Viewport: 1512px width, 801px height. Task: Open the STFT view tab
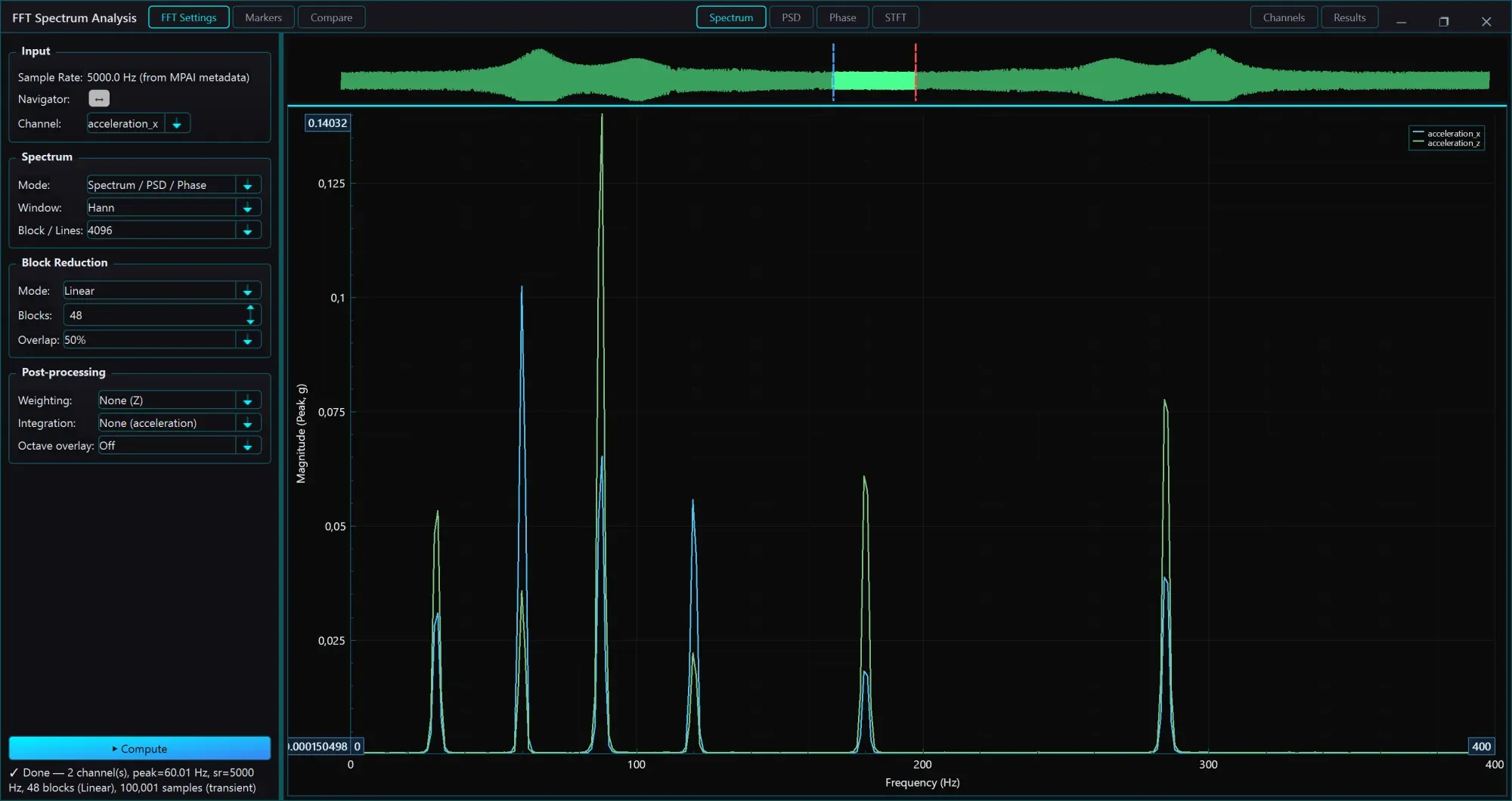click(x=895, y=17)
